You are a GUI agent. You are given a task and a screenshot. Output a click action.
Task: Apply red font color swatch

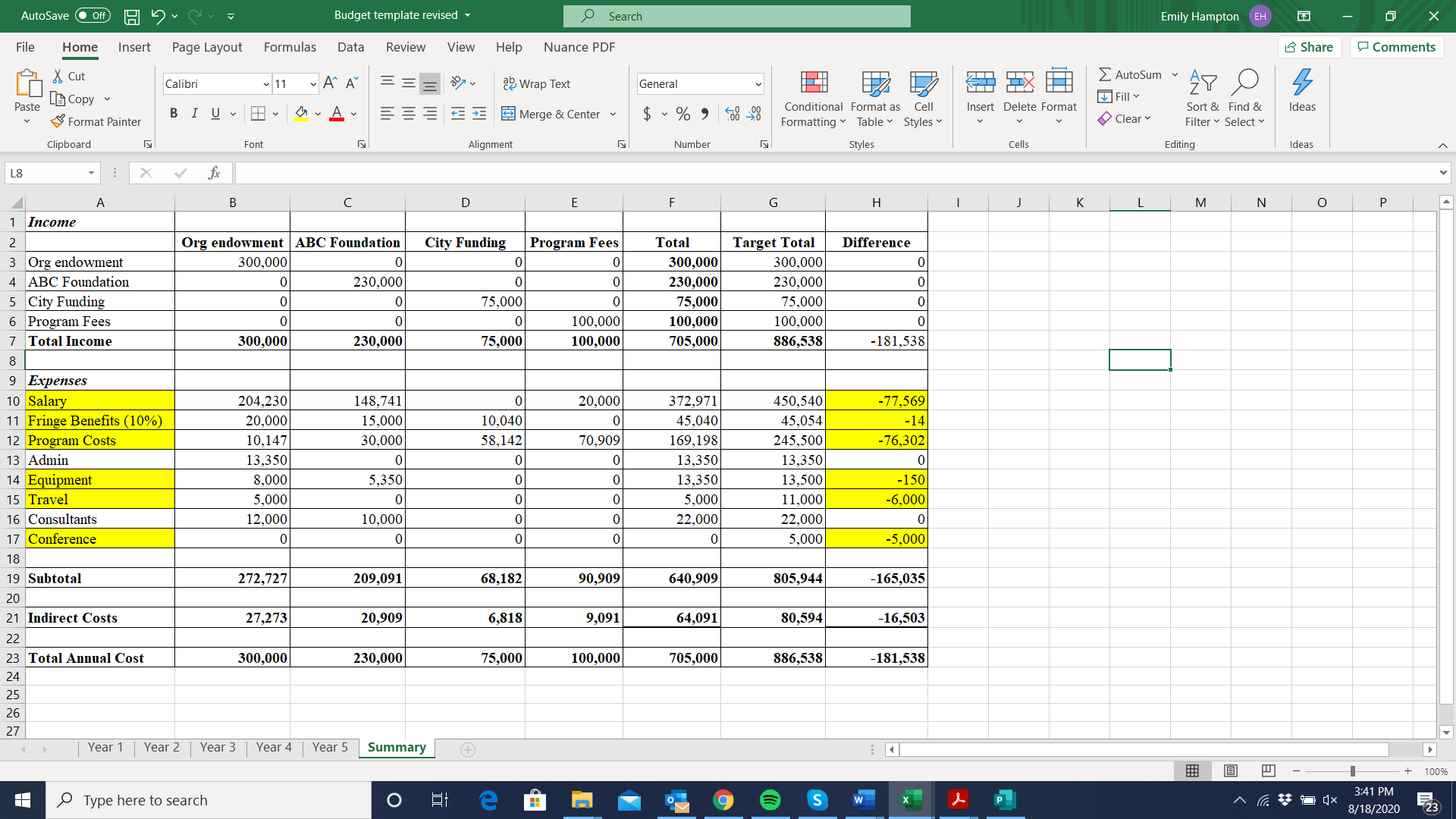pos(337,114)
